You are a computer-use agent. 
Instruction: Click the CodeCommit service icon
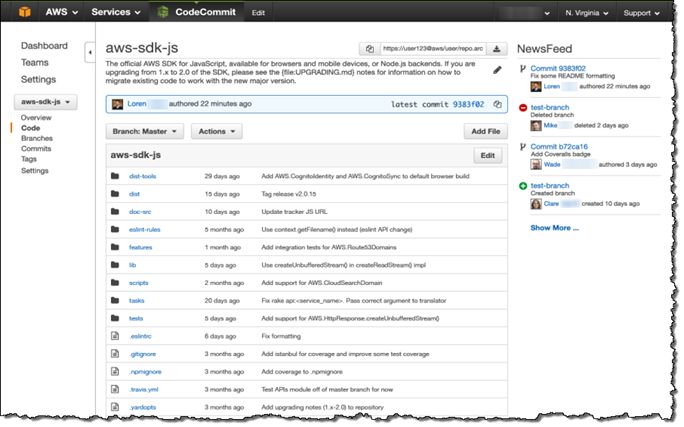[163, 12]
